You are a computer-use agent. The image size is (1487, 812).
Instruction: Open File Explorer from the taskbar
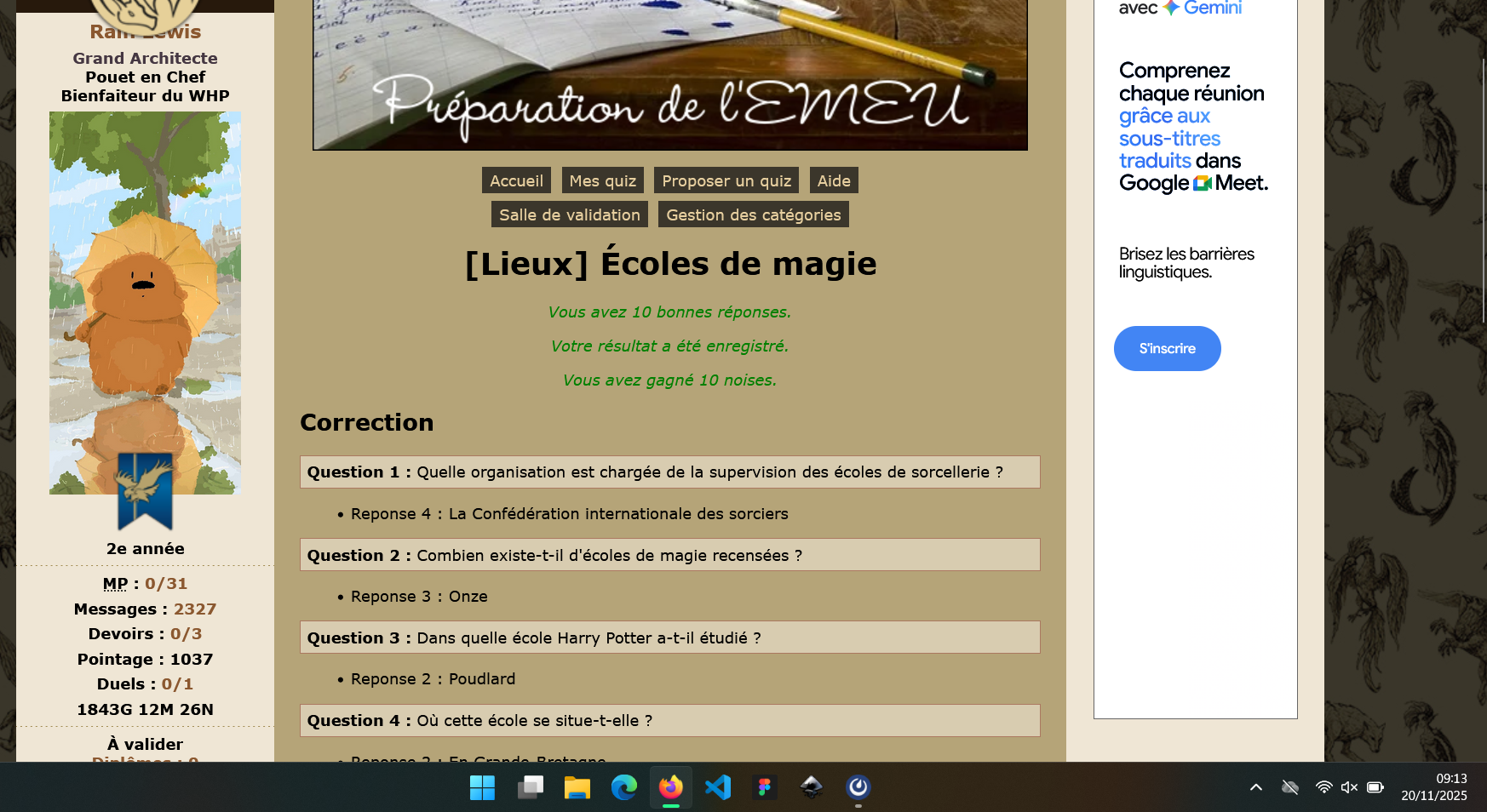[577, 787]
